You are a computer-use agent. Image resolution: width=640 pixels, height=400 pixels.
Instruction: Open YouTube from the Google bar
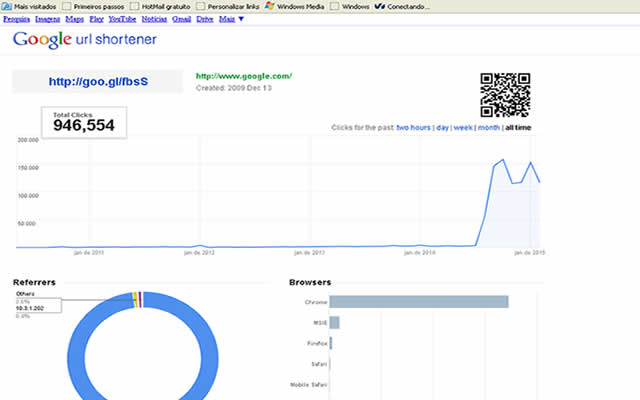(x=122, y=18)
